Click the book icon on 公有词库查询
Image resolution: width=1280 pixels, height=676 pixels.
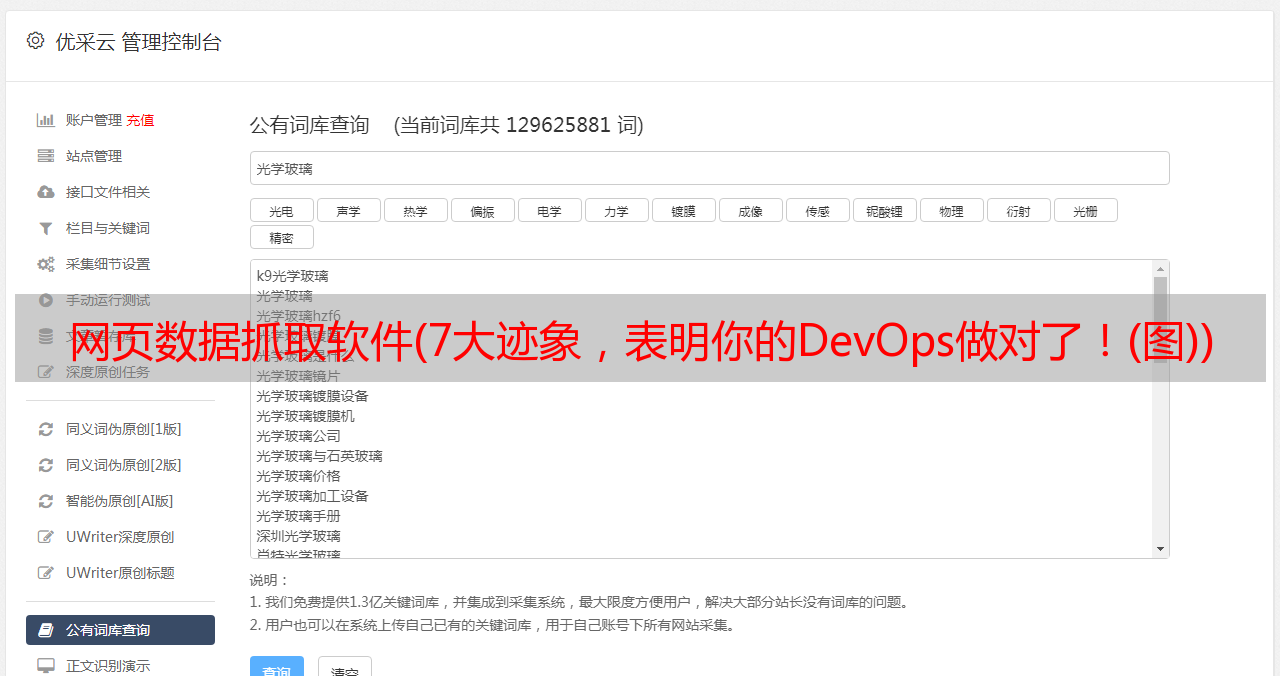(46, 630)
